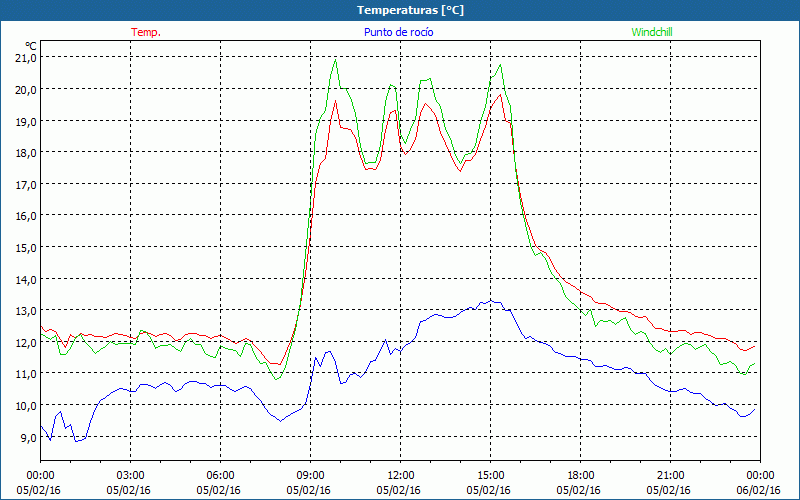Click the 18,0 y-axis value
The width and height of the screenshot is (800, 500).
[x=26, y=153]
